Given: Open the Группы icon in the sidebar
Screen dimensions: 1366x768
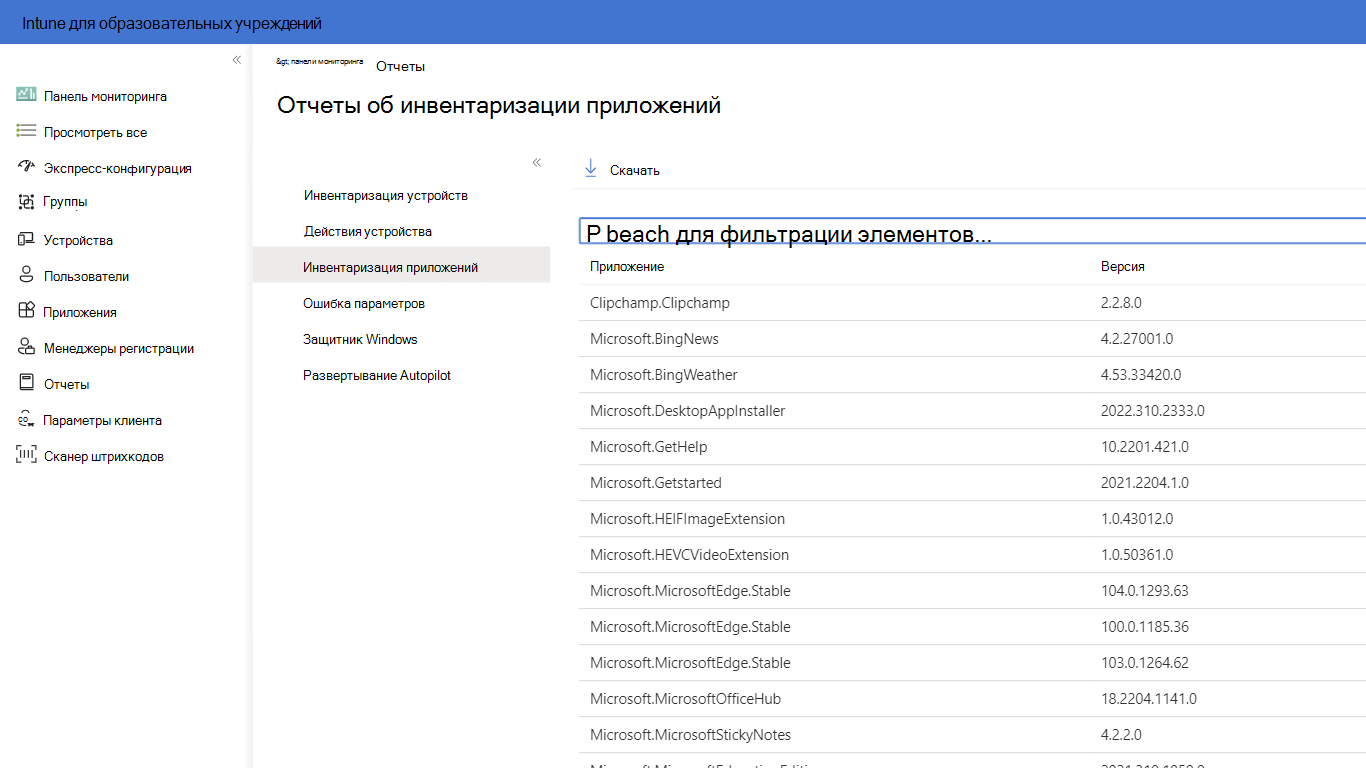Looking at the screenshot, I should (x=27, y=203).
